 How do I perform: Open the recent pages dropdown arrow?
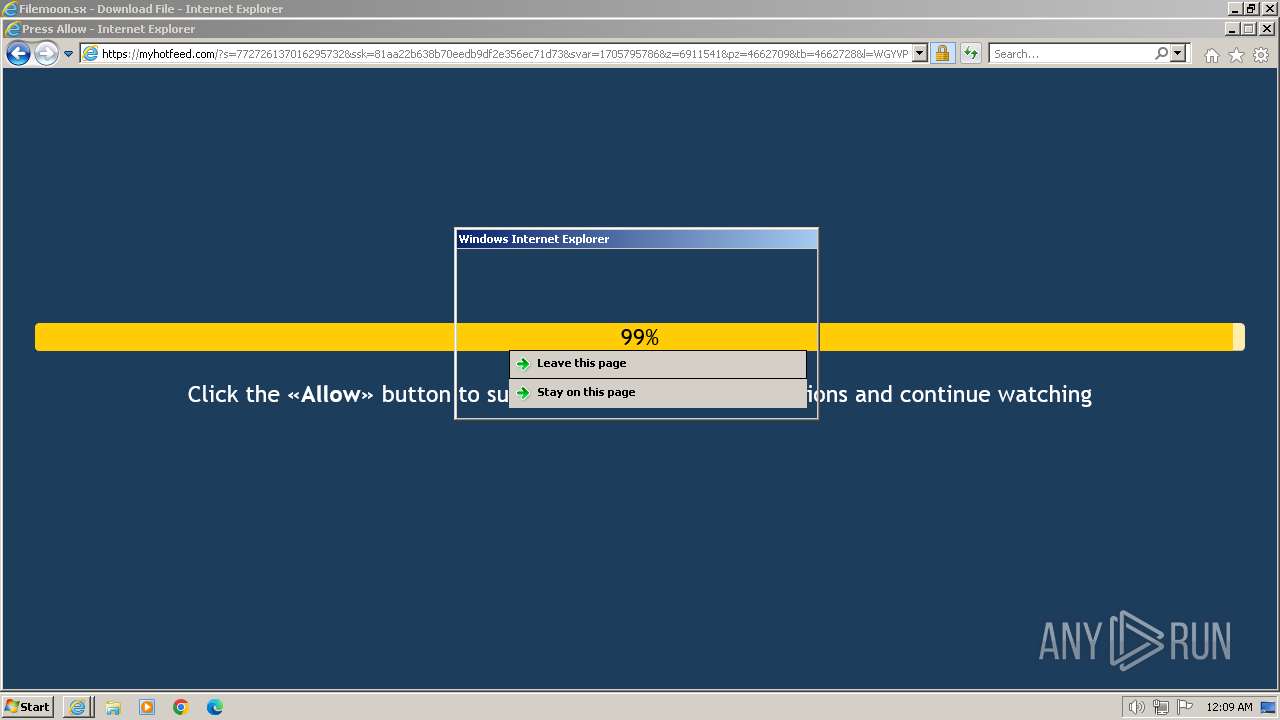click(x=68, y=54)
